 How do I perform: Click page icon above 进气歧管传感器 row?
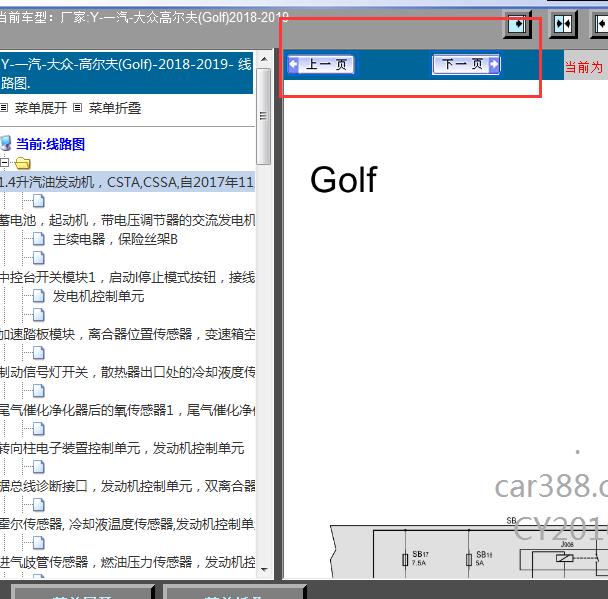(x=38, y=543)
